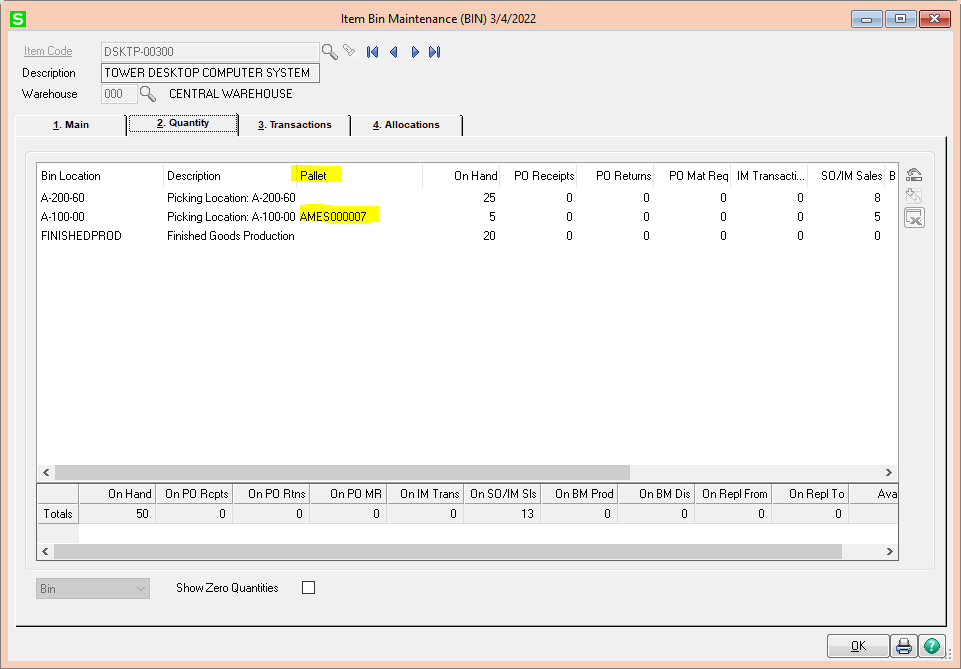
Task: Select the A-100-00 bin row
Action: point(467,217)
